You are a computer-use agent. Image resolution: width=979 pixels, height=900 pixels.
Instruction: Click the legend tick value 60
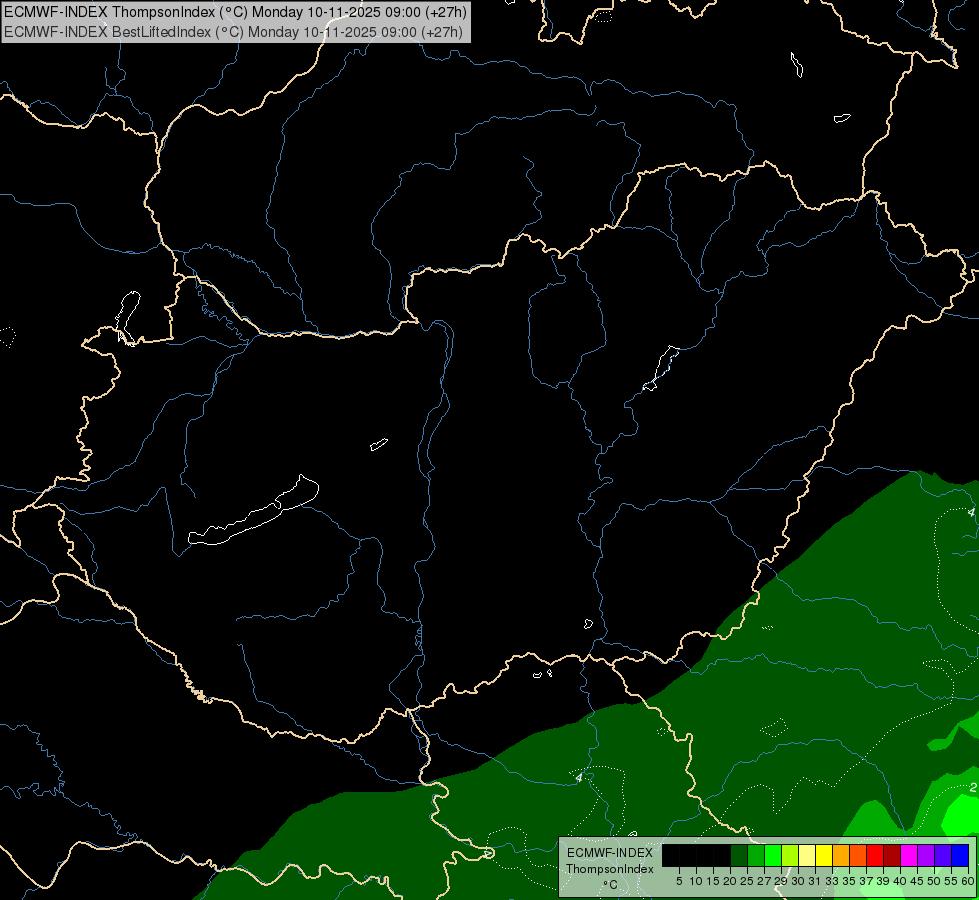point(967,881)
